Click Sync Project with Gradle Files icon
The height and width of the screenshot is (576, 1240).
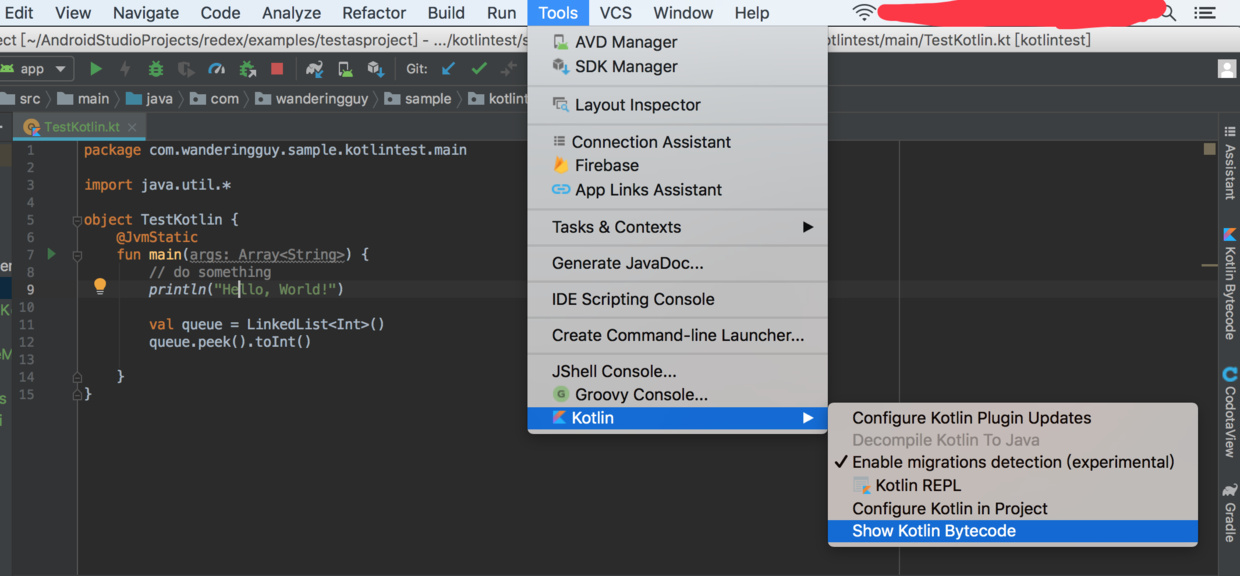[315, 69]
